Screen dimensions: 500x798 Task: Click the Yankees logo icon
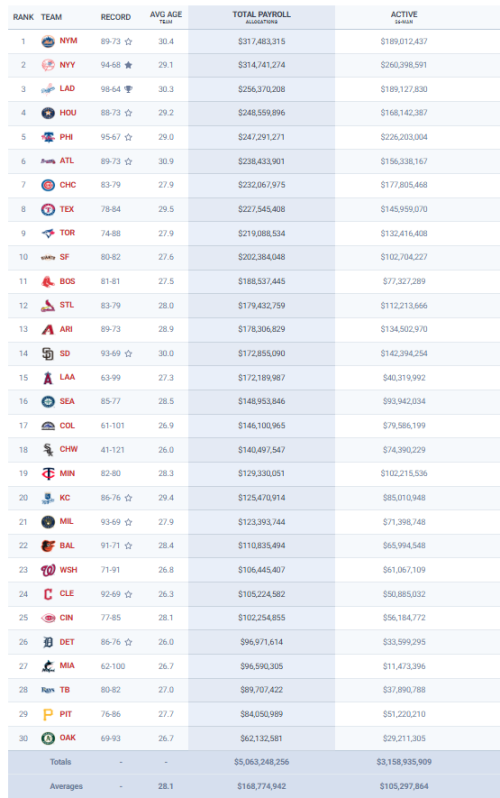(x=48, y=65)
